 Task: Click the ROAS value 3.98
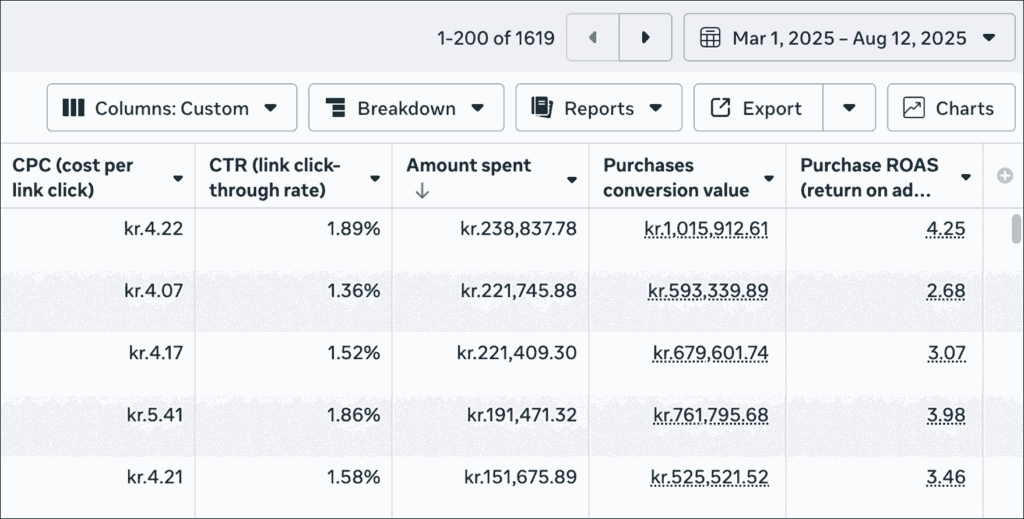(x=945, y=415)
